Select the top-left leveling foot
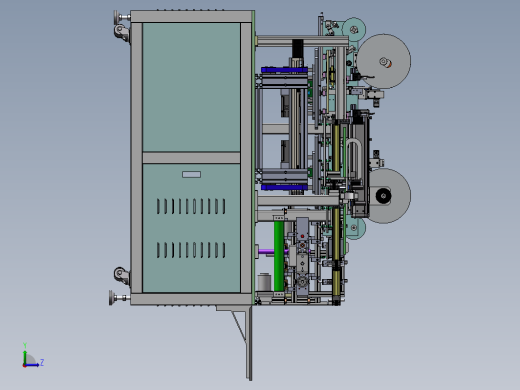The width and height of the screenshot is (520, 390). [x=121, y=16]
